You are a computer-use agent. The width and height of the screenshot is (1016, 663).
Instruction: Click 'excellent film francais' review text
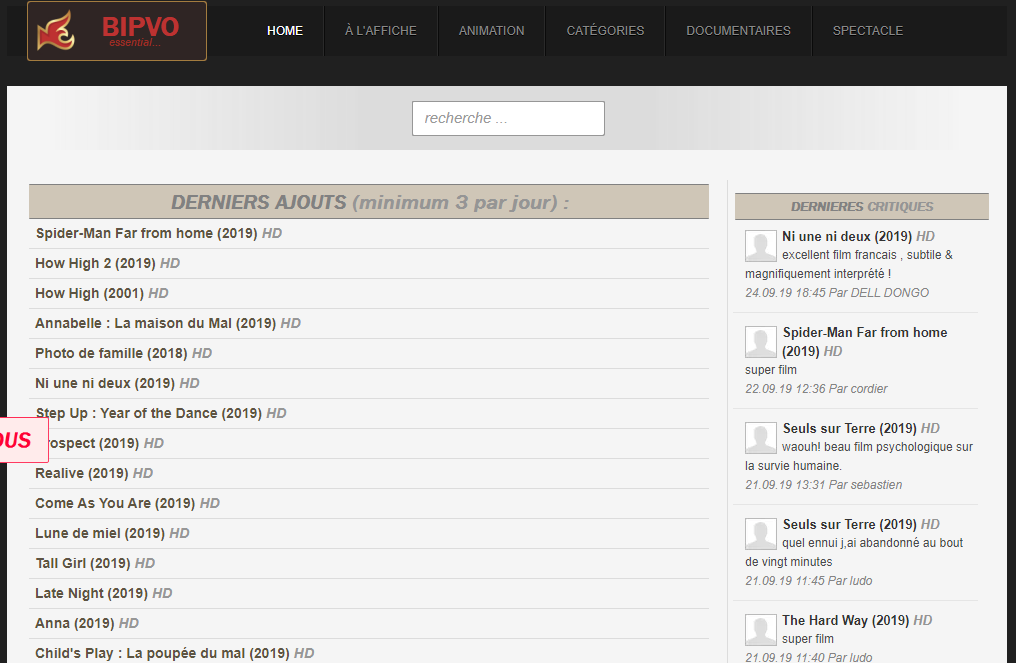coord(849,264)
